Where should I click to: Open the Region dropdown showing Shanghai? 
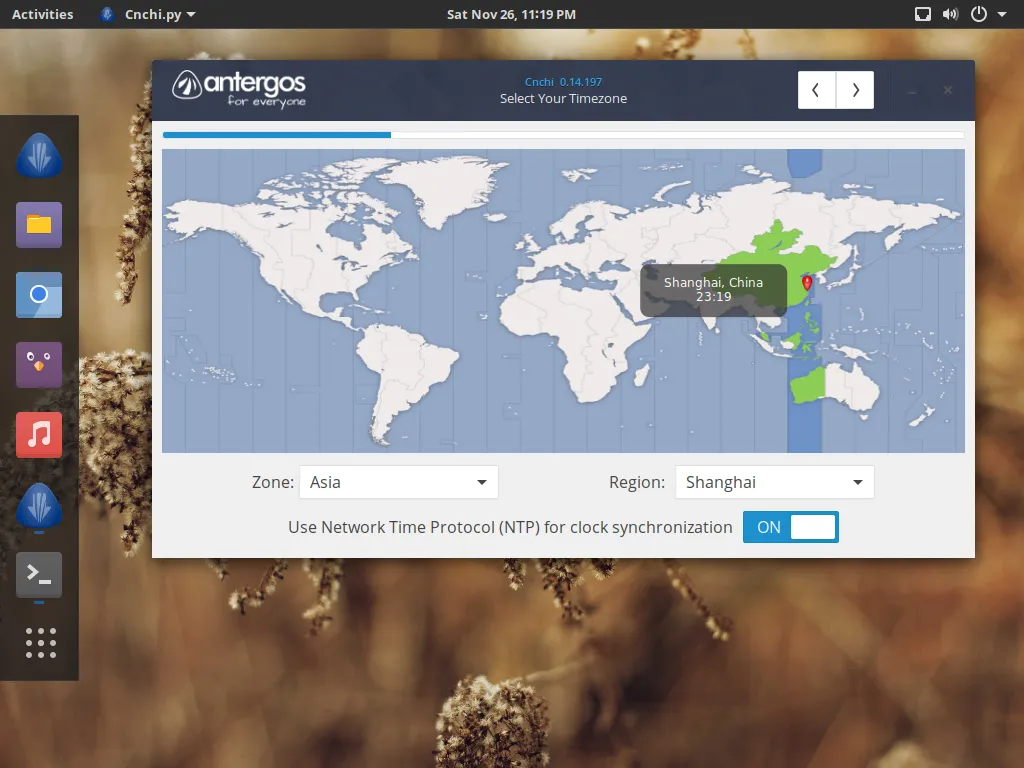[775, 482]
